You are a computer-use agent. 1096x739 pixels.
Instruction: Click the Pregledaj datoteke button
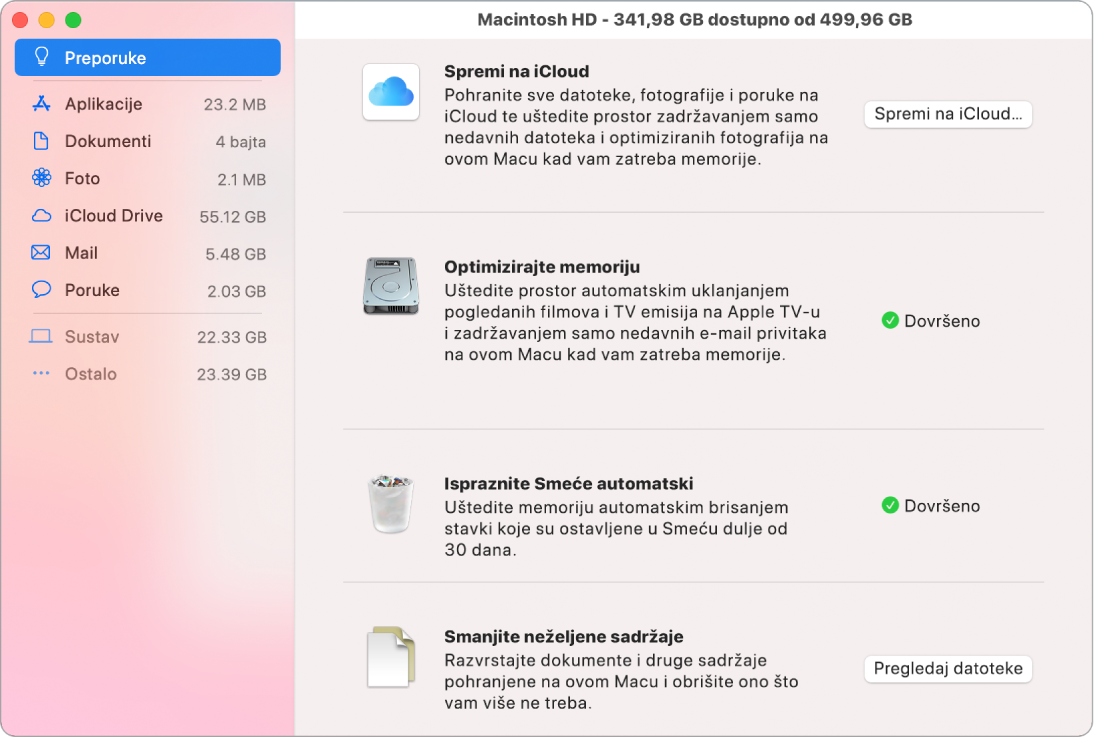[947, 669]
